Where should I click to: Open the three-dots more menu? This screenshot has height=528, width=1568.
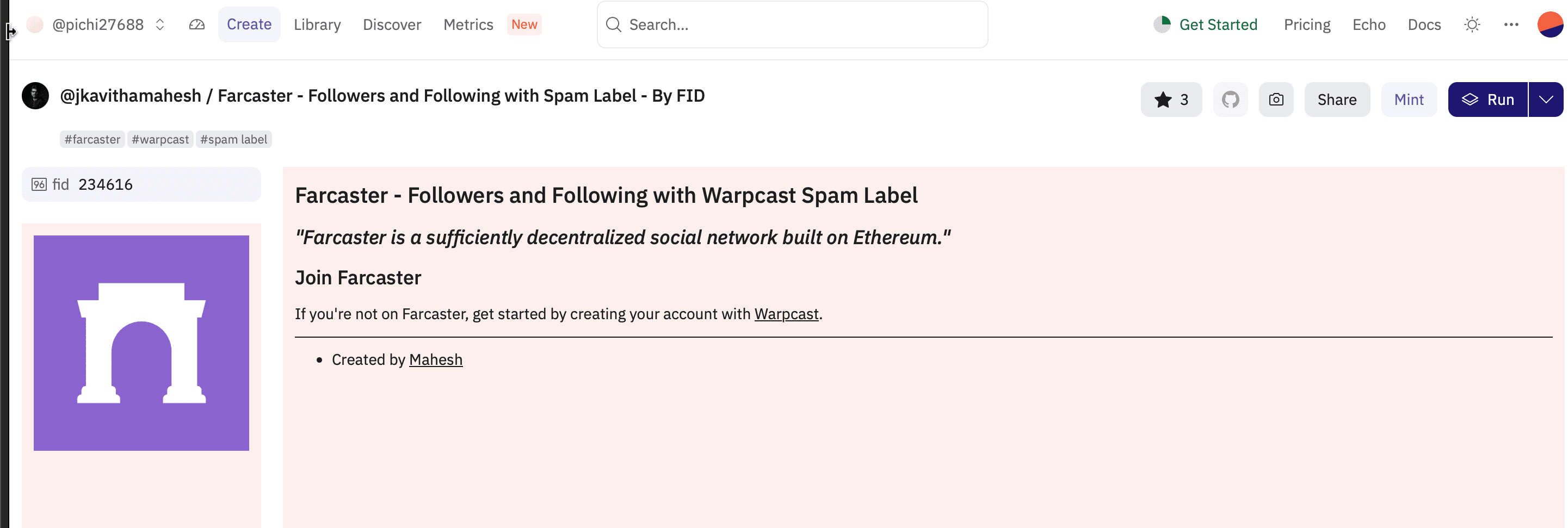pyautogui.click(x=1511, y=24)
